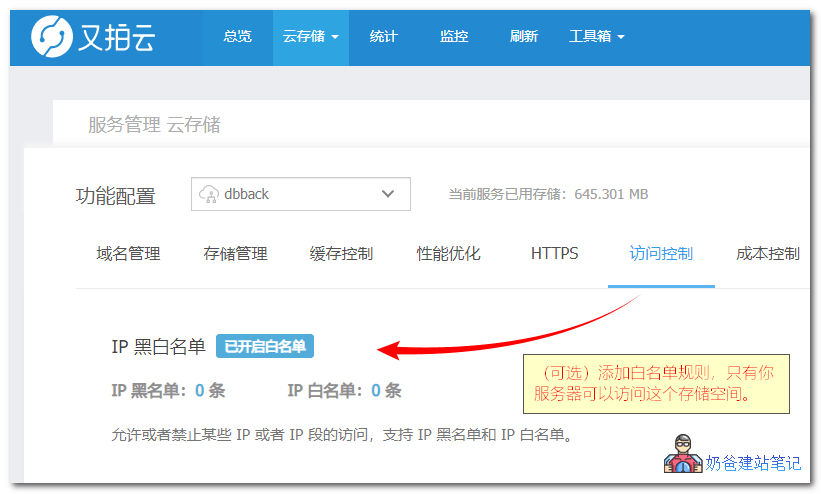Switch to the 成本控制 tab
This screenshot has height=494, width=821.
[x=768, y=254]
